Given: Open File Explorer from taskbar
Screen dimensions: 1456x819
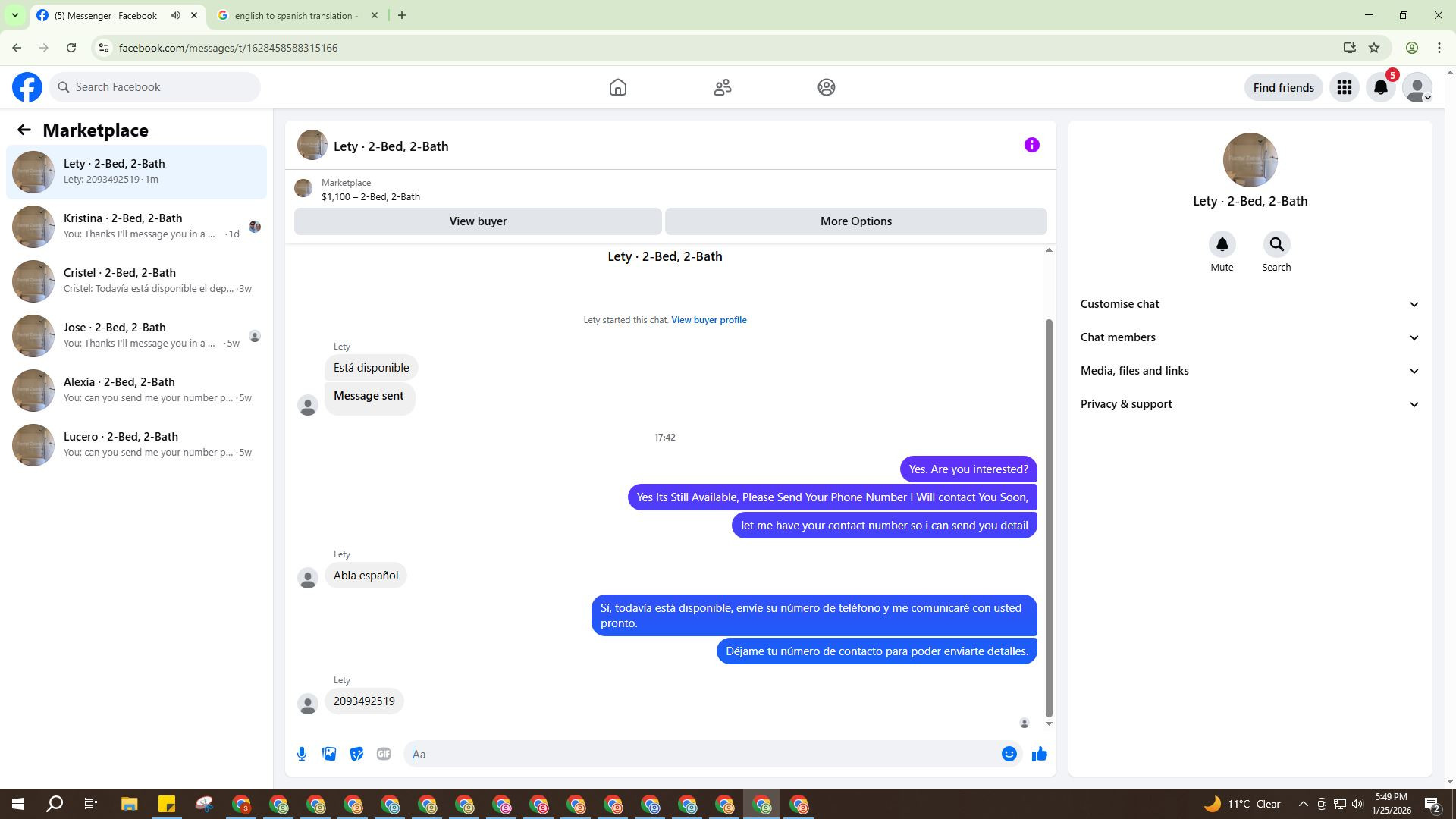Looking at the screenshot, I should pos(129,804).
